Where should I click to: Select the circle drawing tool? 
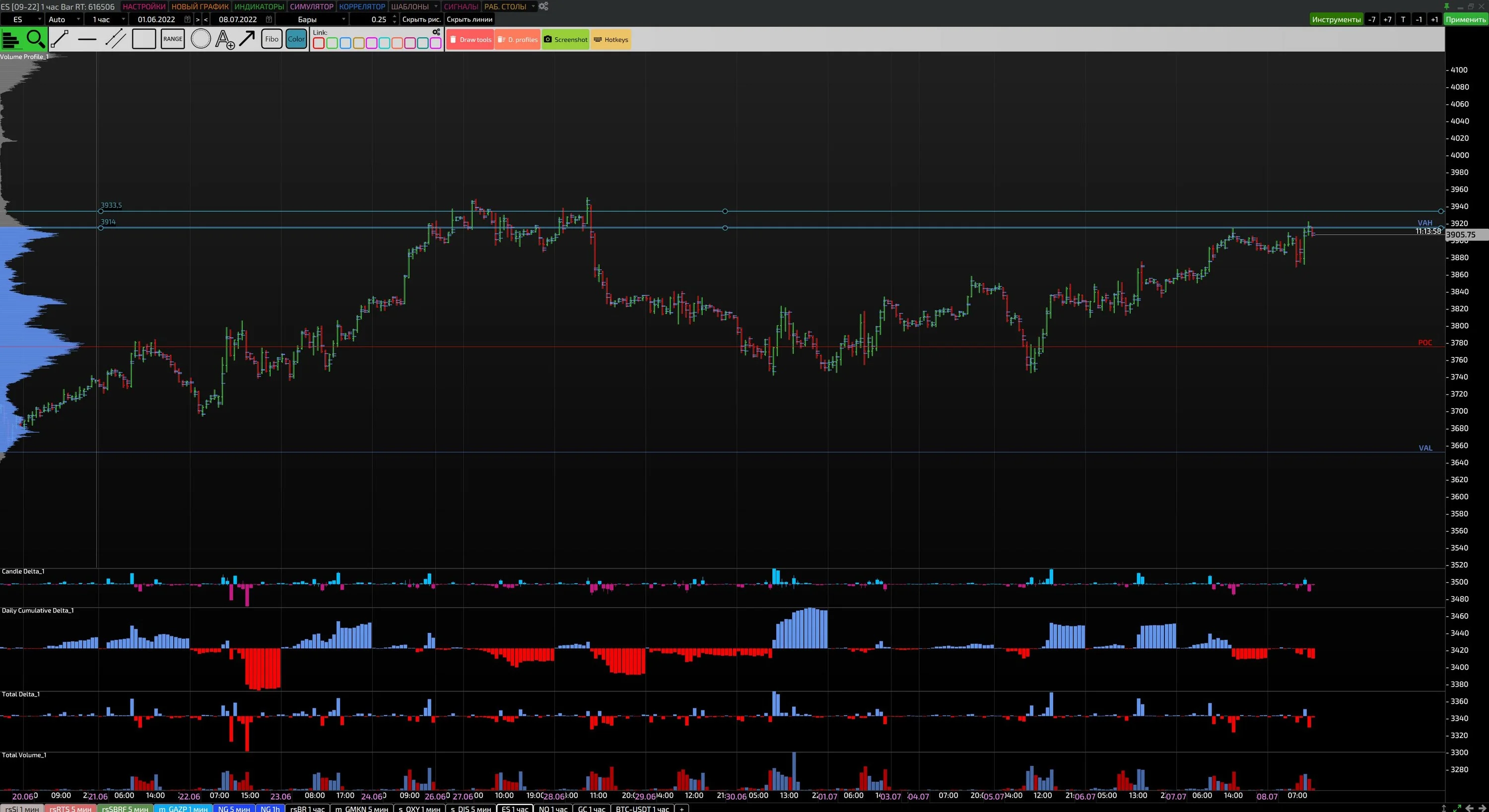pos(201,39)
